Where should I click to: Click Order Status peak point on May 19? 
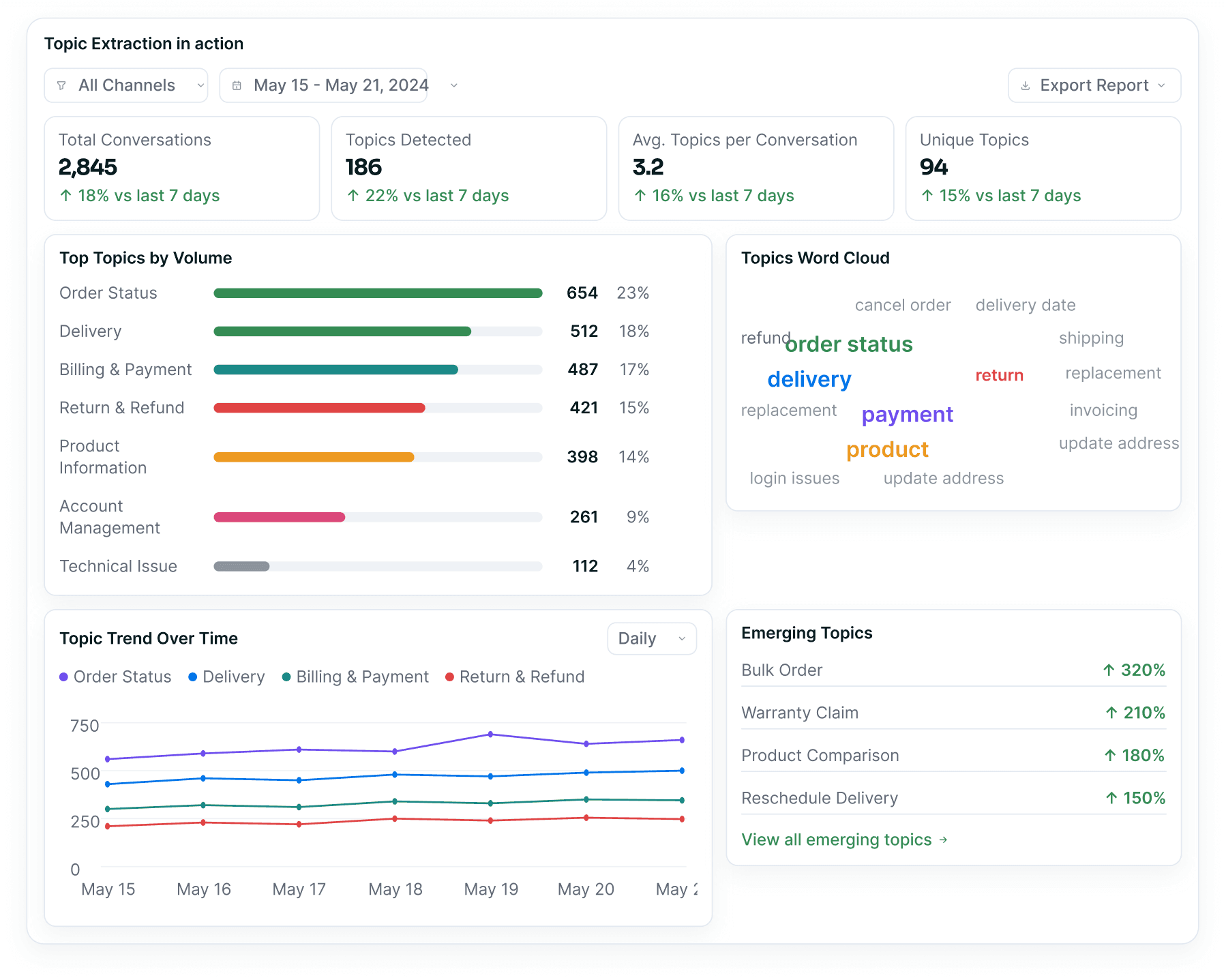pyautogui.click(x=491, y=734)
